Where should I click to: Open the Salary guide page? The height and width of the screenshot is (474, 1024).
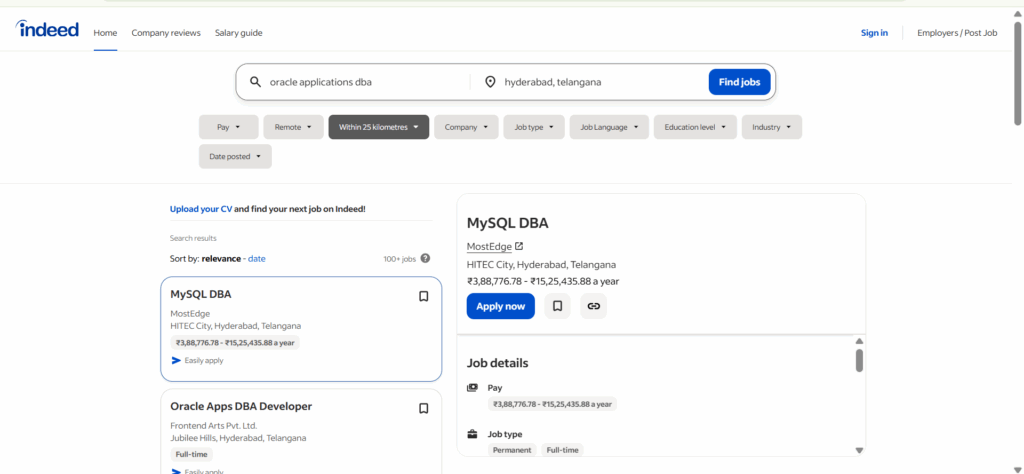[238, 33]
